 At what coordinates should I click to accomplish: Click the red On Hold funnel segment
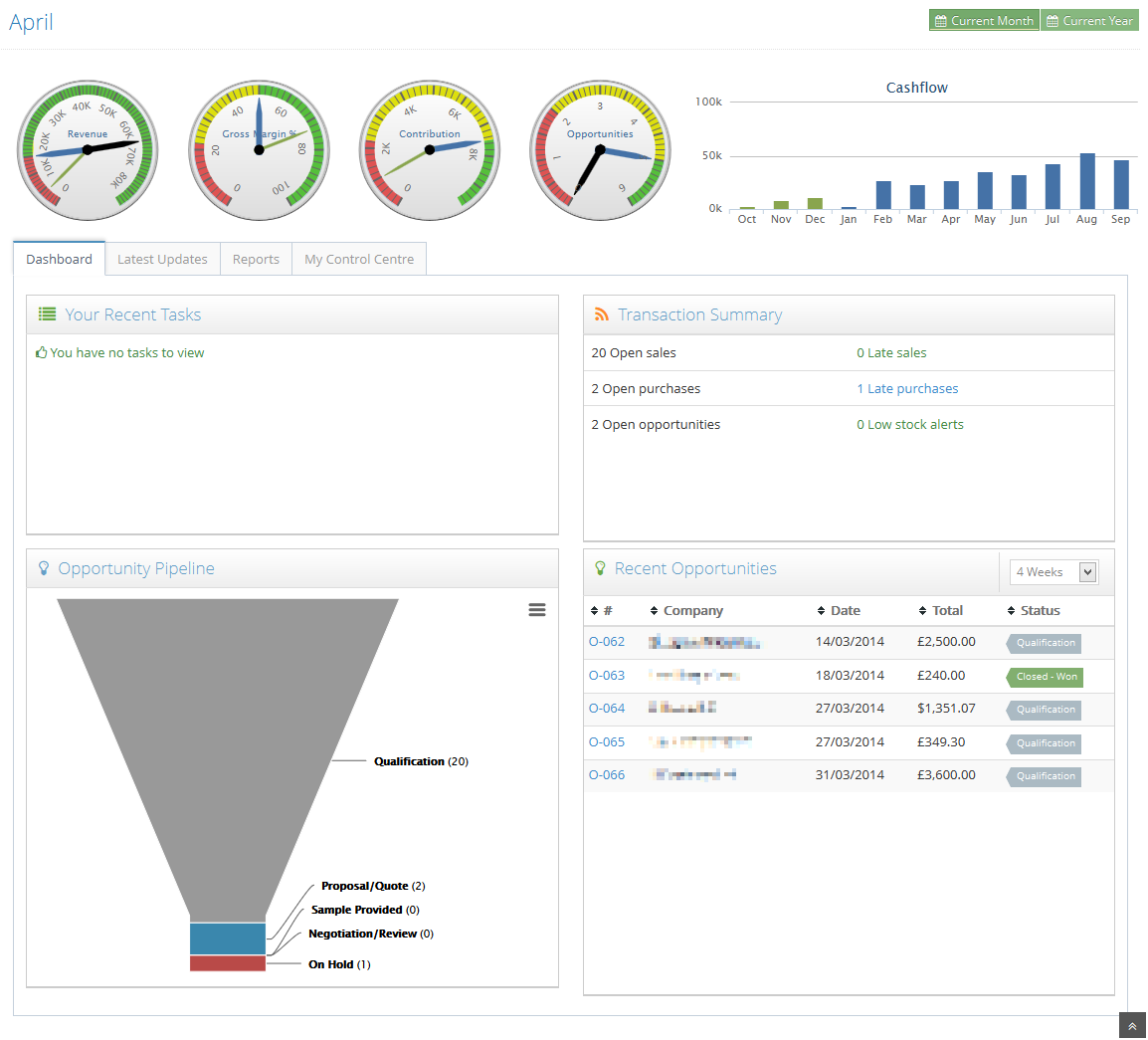tap(228, 963)
